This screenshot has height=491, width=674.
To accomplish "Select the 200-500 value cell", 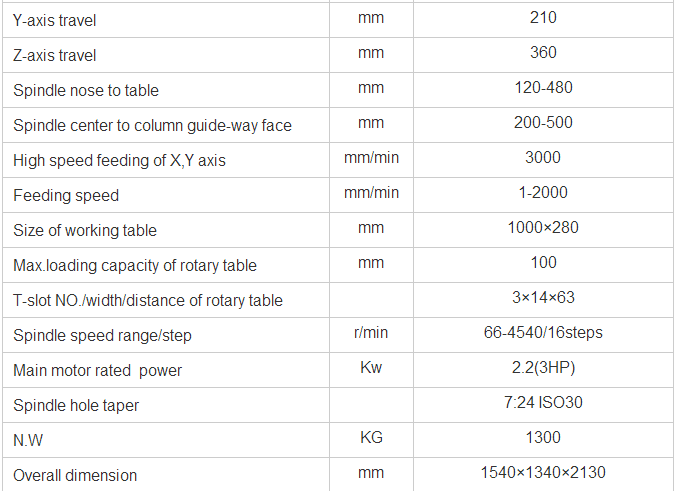I will coord(543,123).
